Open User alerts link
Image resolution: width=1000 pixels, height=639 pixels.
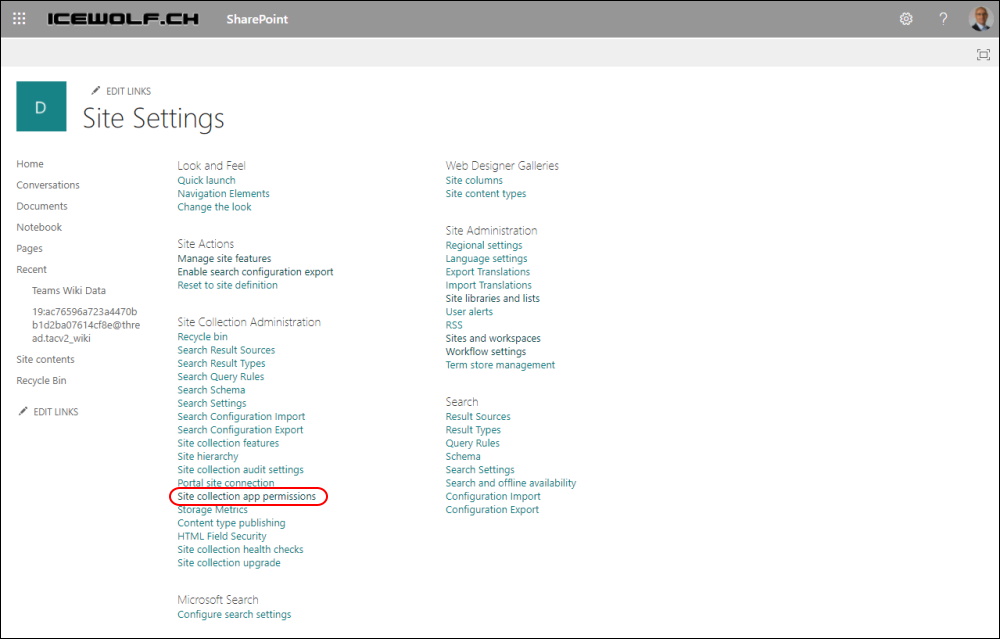469,312
